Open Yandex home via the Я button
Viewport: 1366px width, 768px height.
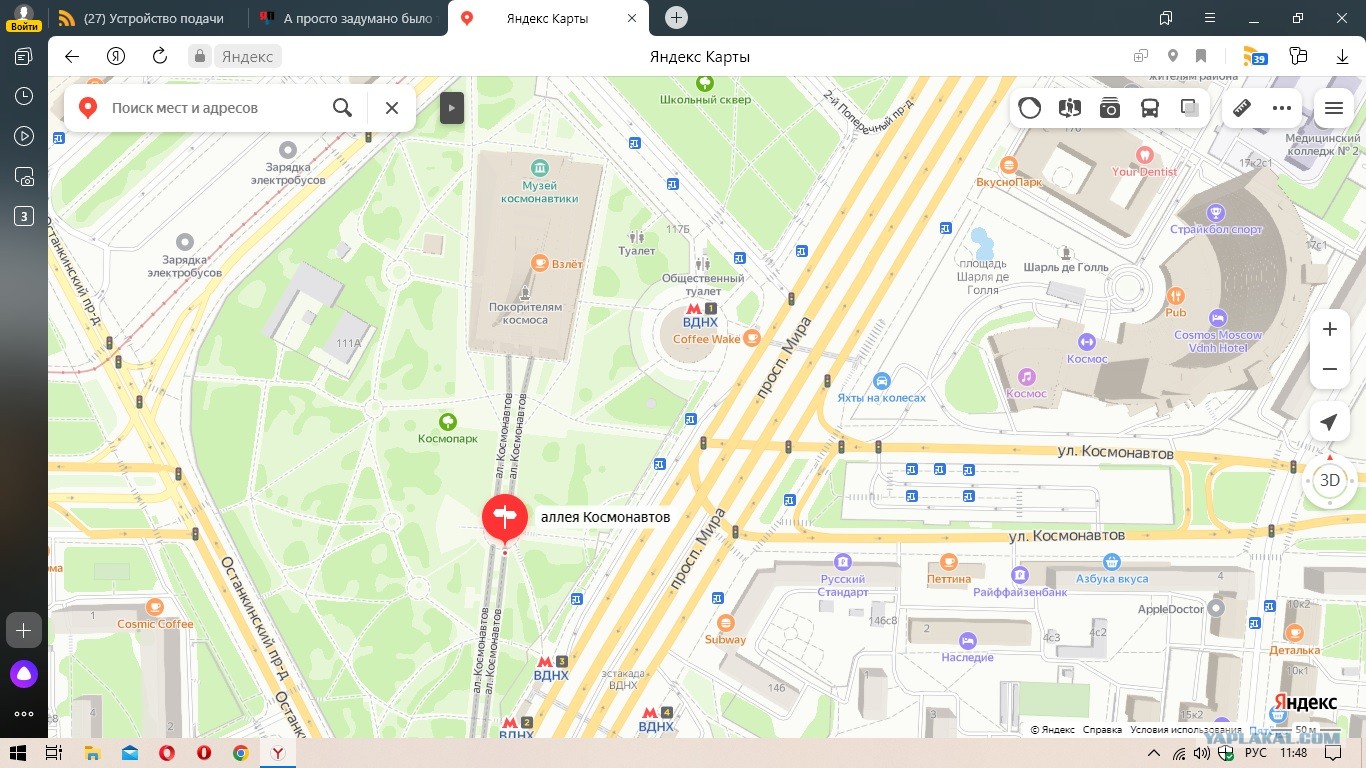(x=116, y=56)
